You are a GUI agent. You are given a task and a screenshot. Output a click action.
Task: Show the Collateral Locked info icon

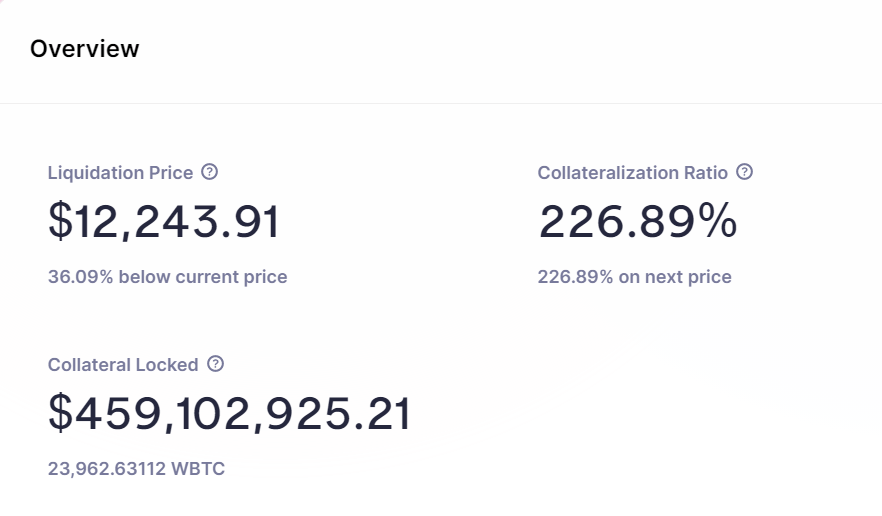pyautogui.click(x=215, y=364)
